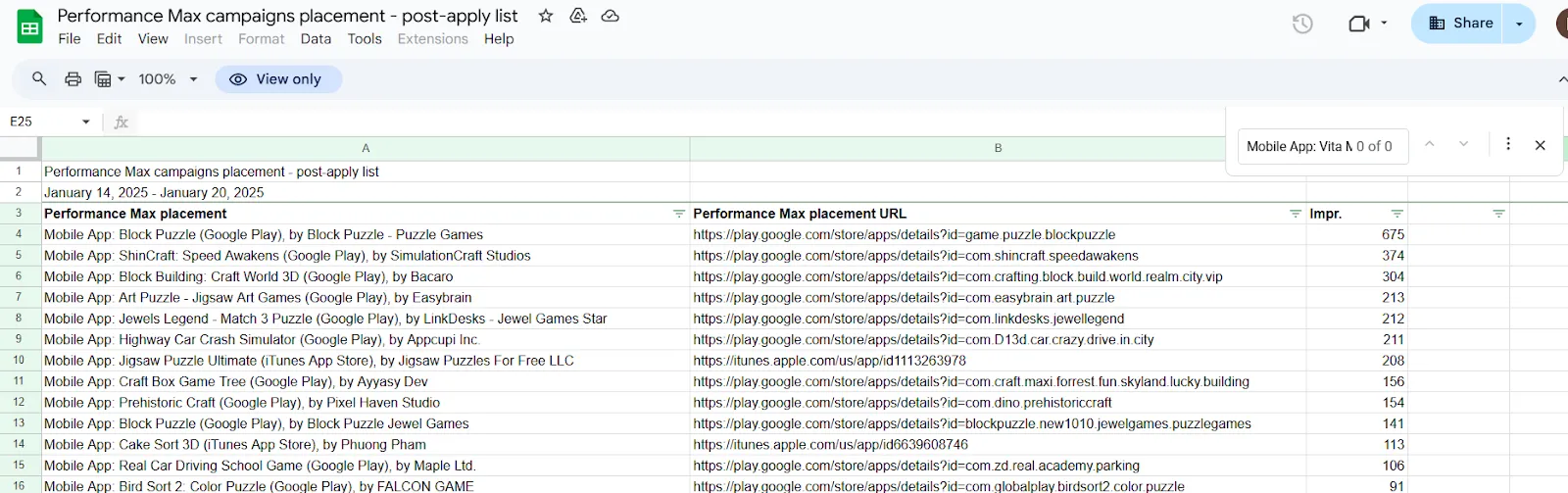Open the Tools menu
1568x493 pixels.
[365, 39]
